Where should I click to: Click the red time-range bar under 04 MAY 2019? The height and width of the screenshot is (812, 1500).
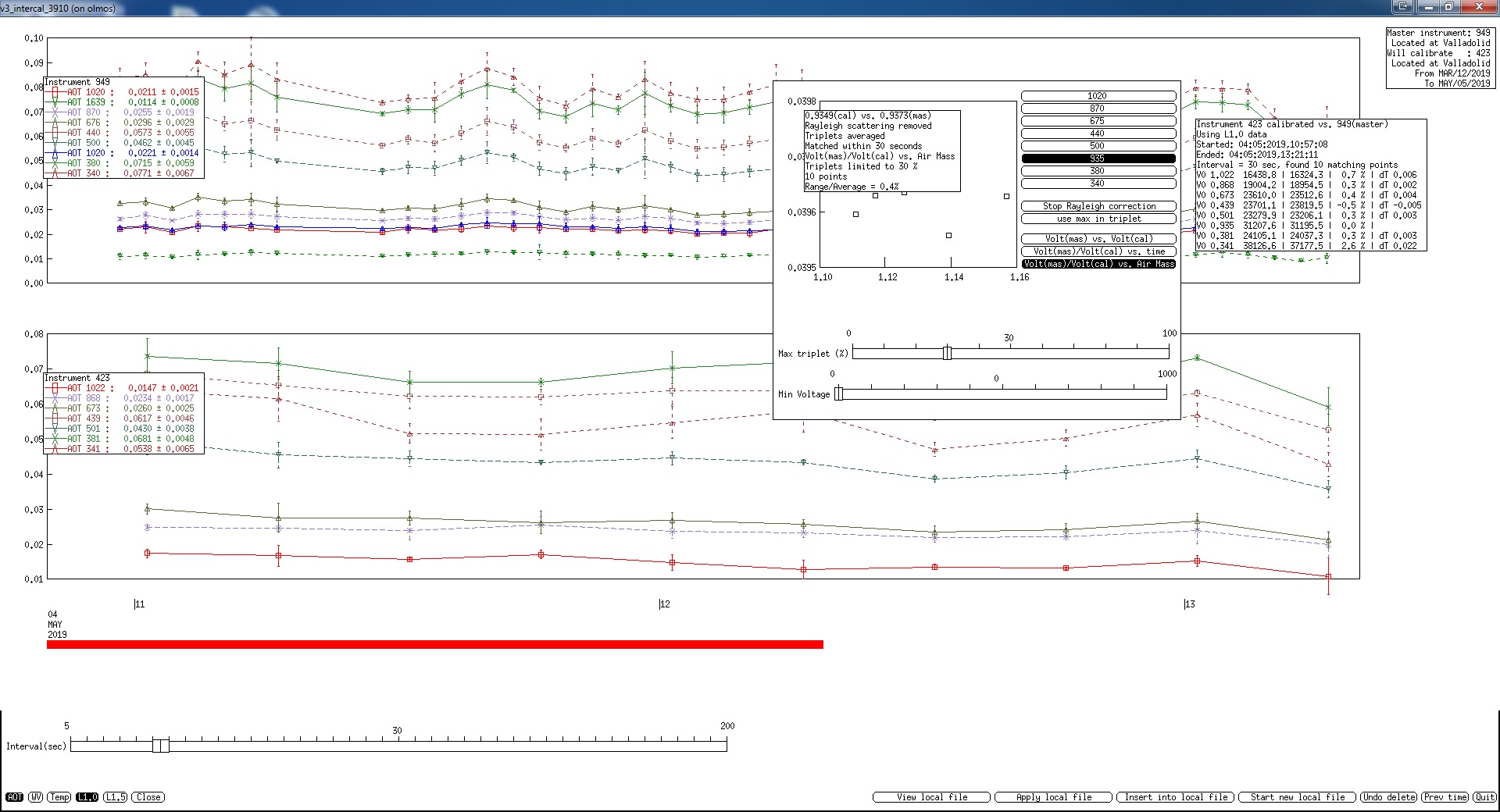(435, 644)
